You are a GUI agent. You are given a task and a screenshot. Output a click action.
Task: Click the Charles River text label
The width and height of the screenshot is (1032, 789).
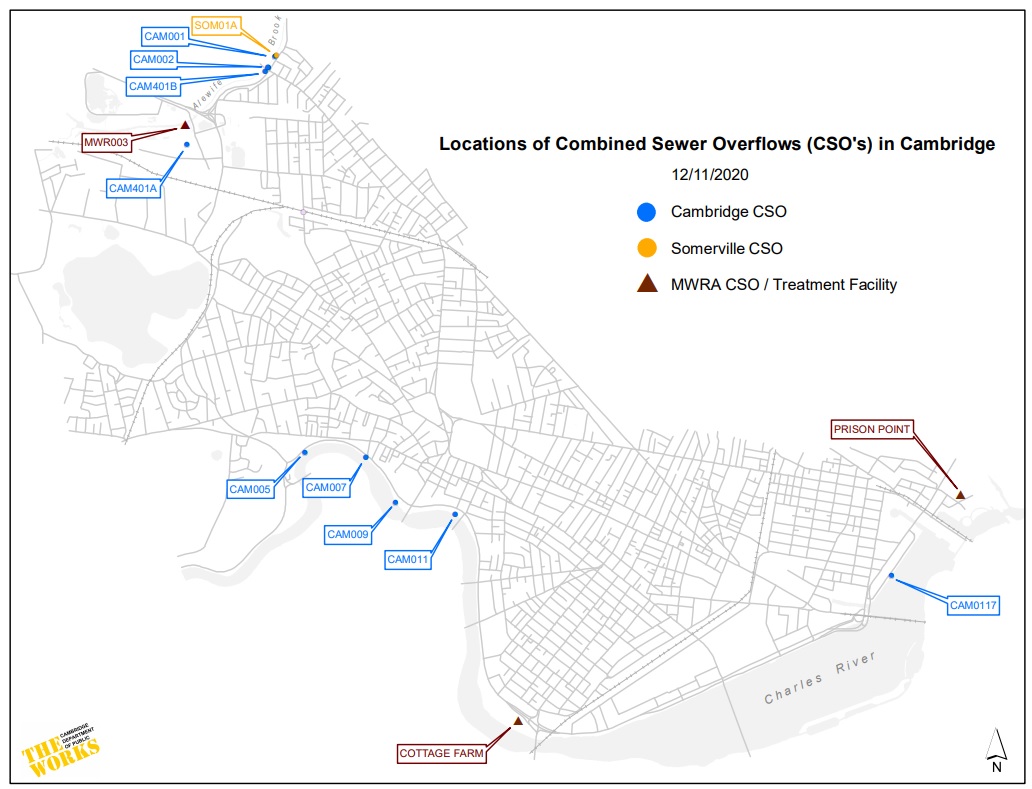pos(820,677)
